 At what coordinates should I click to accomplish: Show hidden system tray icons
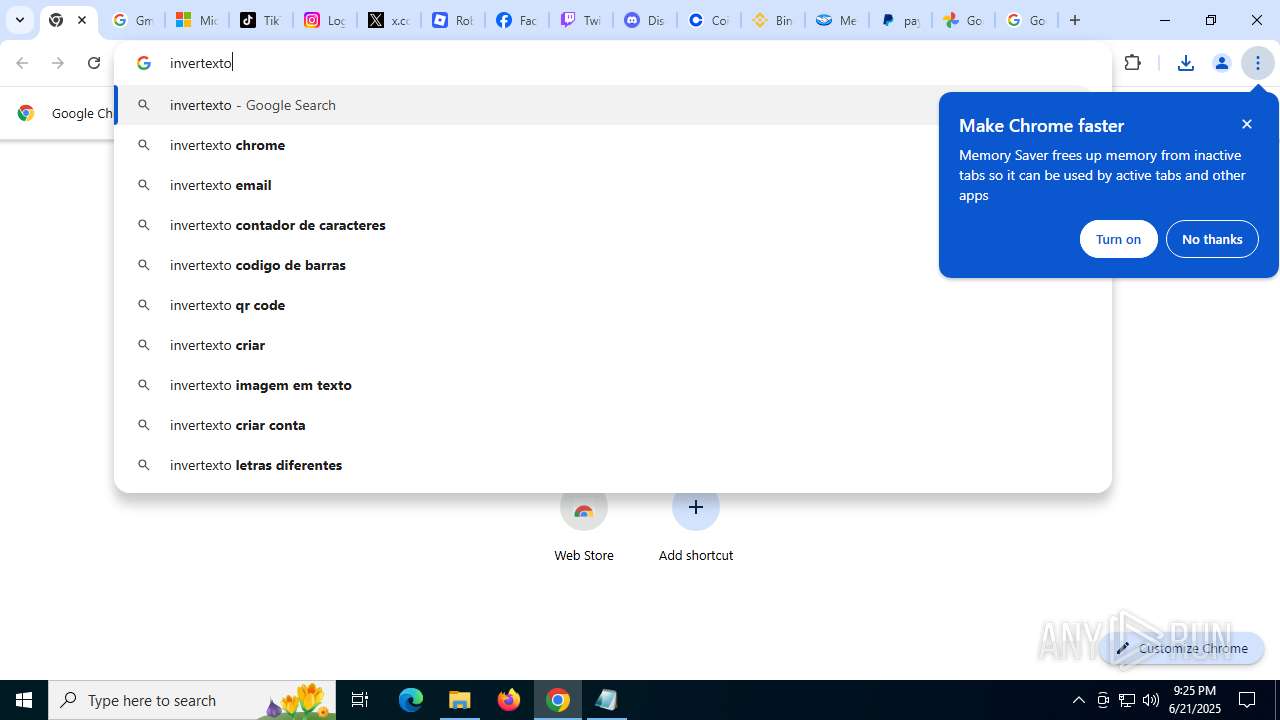pos(1078,700)
